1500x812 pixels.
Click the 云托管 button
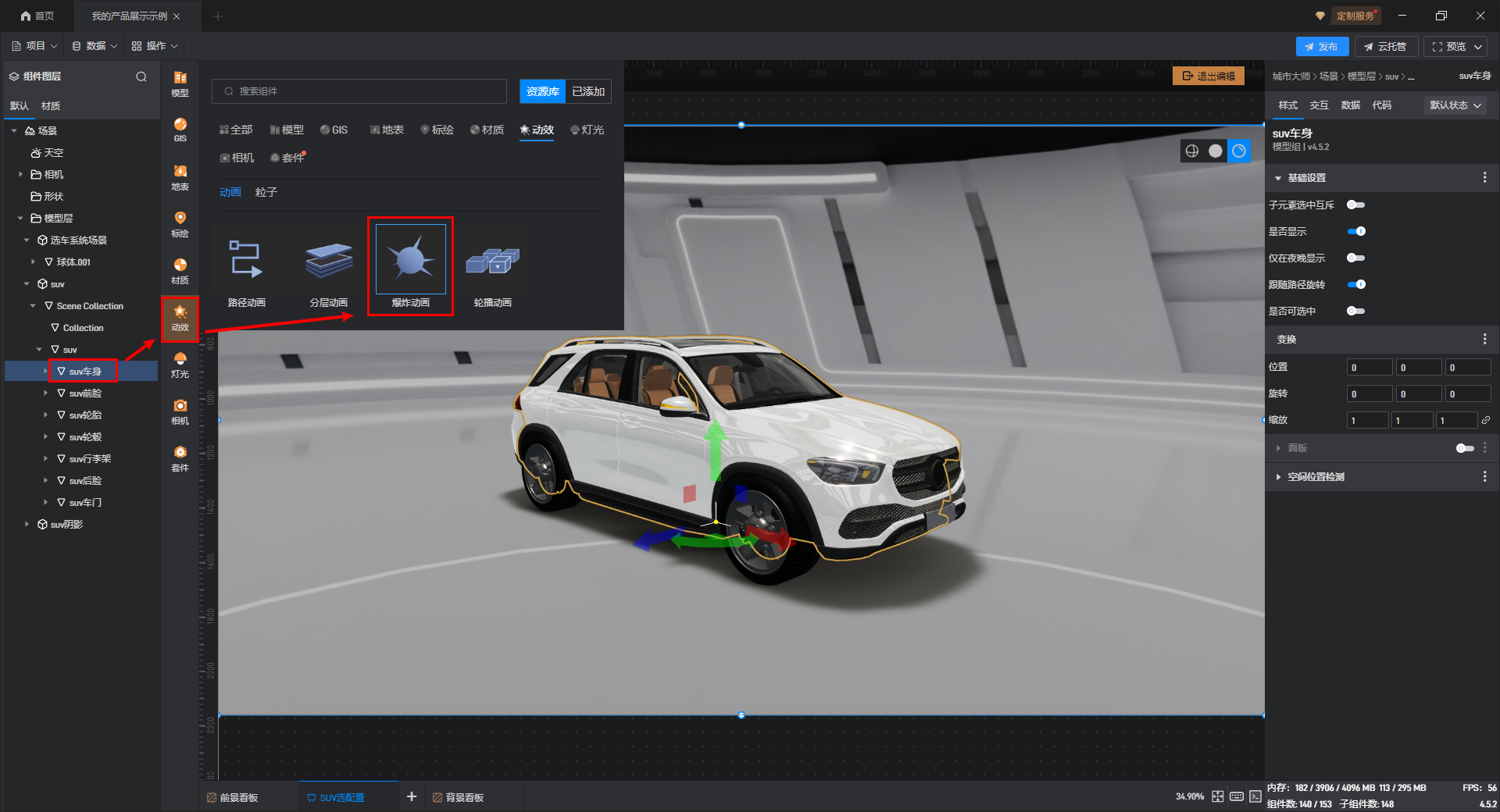pos(1385,47)
